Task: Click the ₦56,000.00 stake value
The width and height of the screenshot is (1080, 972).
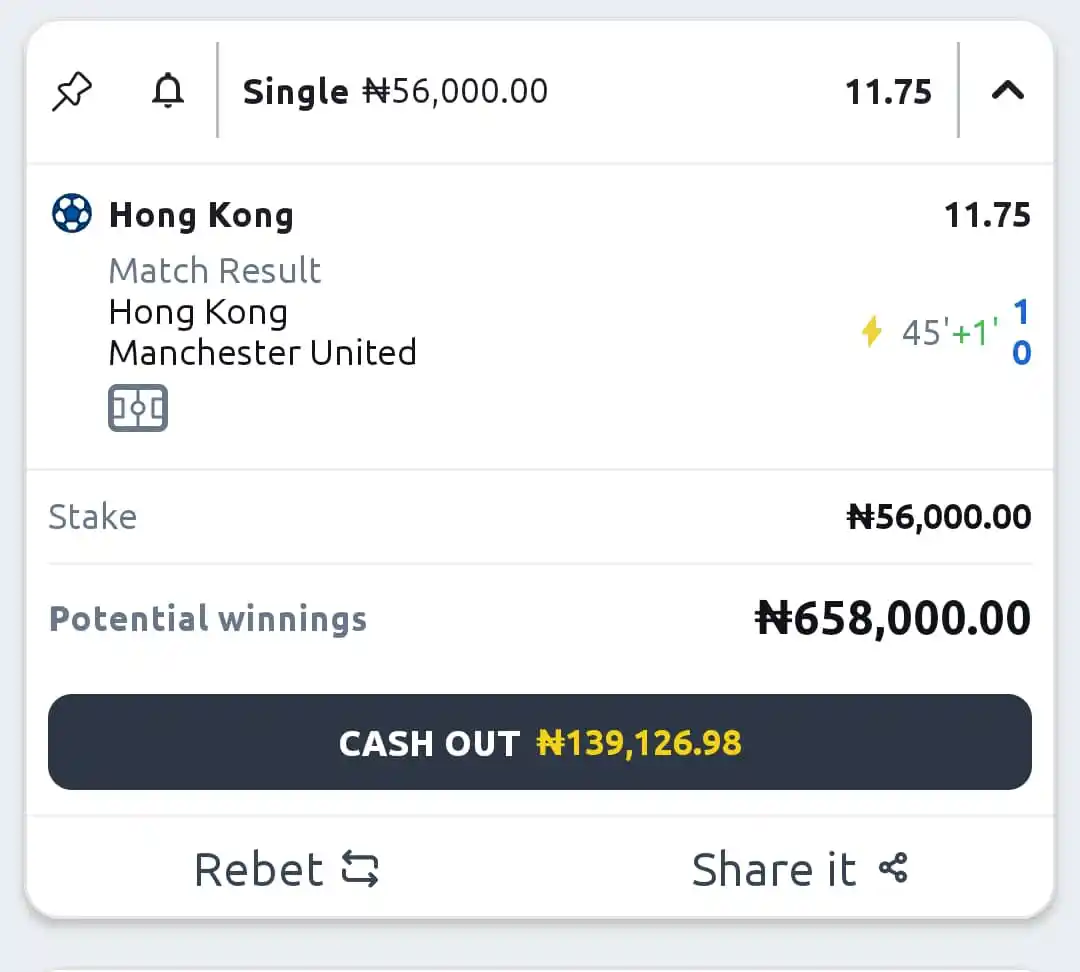Action: 939,517
